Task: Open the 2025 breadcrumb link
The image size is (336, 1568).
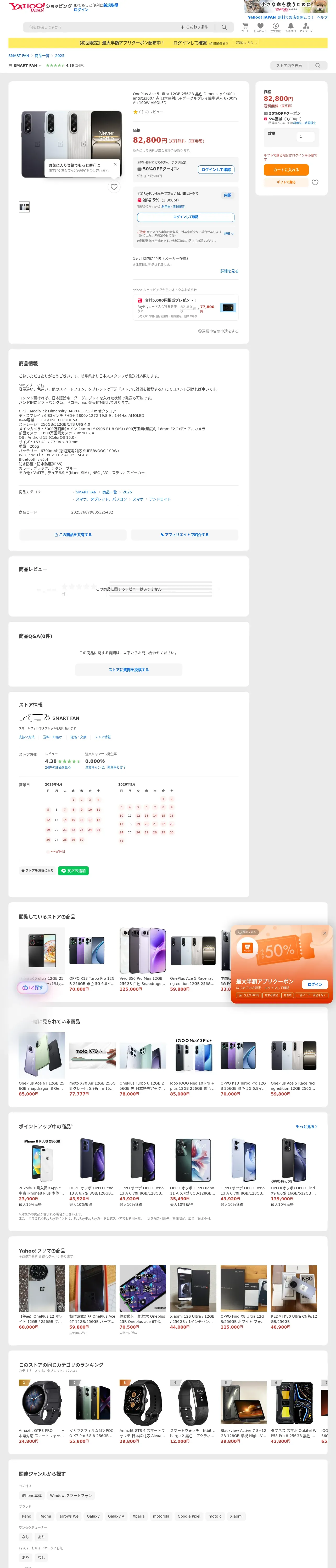Action: (x=60, y=55)
